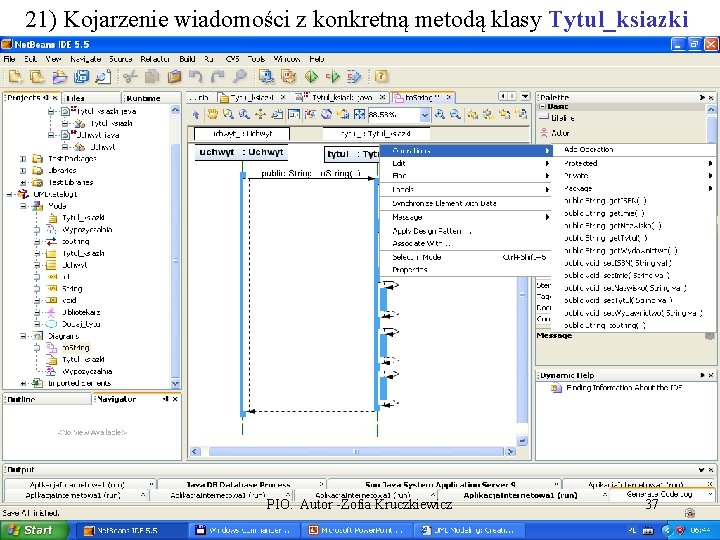The height and width of the screenshot is (540, 720).
Task: Click the Cut scissors icon
Action: pos(130,77)
